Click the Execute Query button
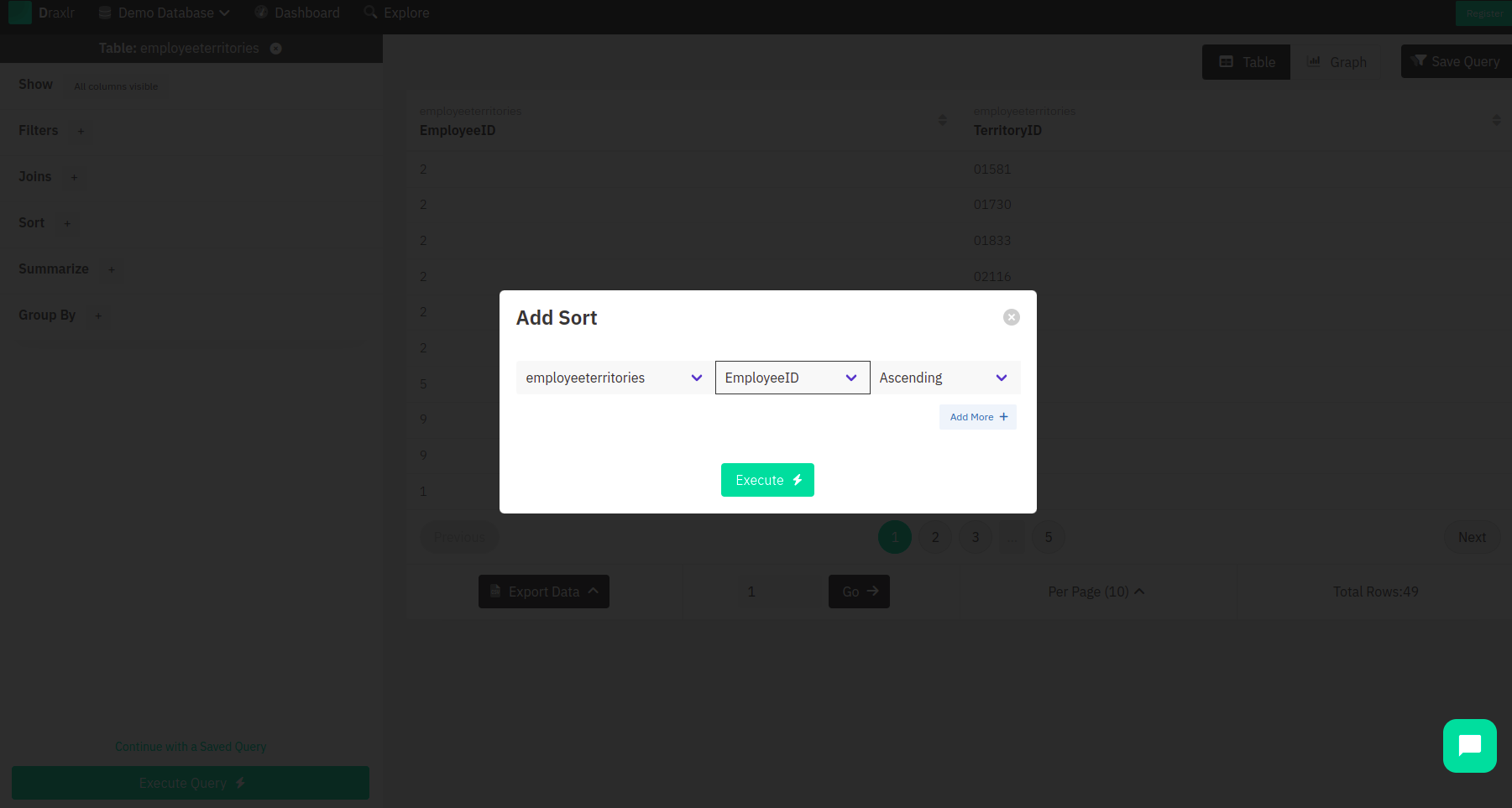Image resolution: width=1512 pixels, height=808 pixels. click(x=191, y=783)
